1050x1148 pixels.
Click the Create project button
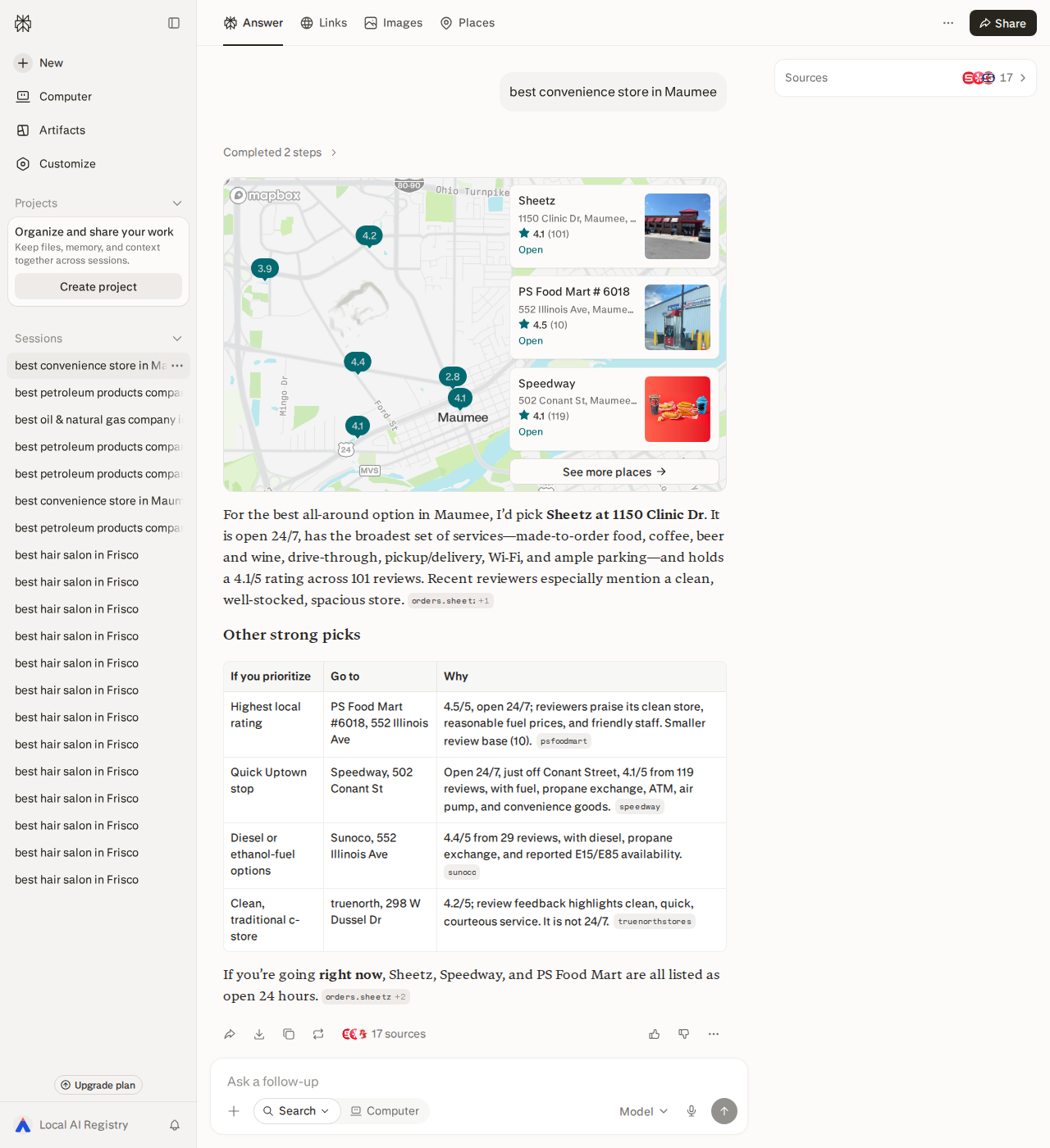click(x=98, y=286)
